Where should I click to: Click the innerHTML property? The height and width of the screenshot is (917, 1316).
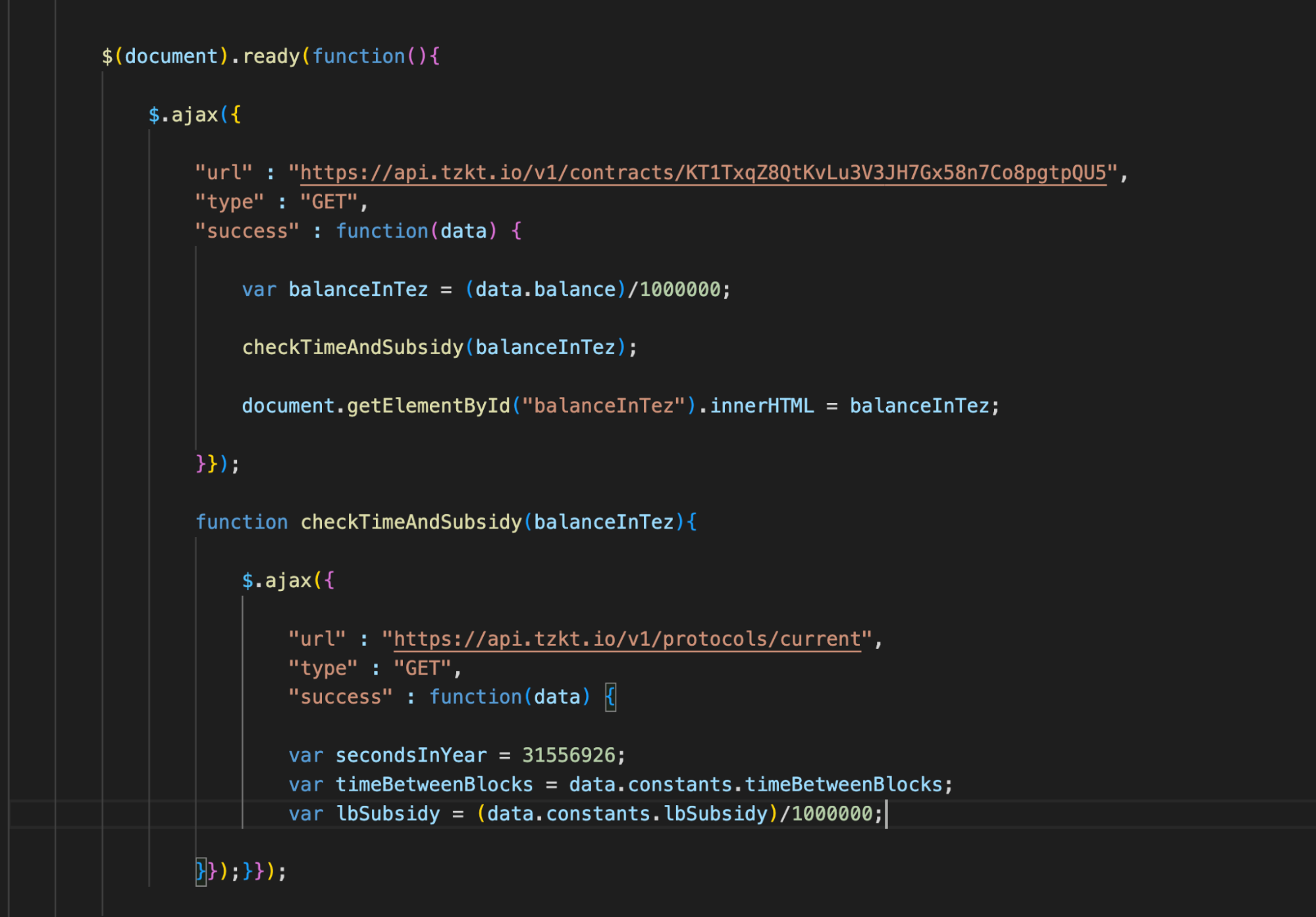761,406
